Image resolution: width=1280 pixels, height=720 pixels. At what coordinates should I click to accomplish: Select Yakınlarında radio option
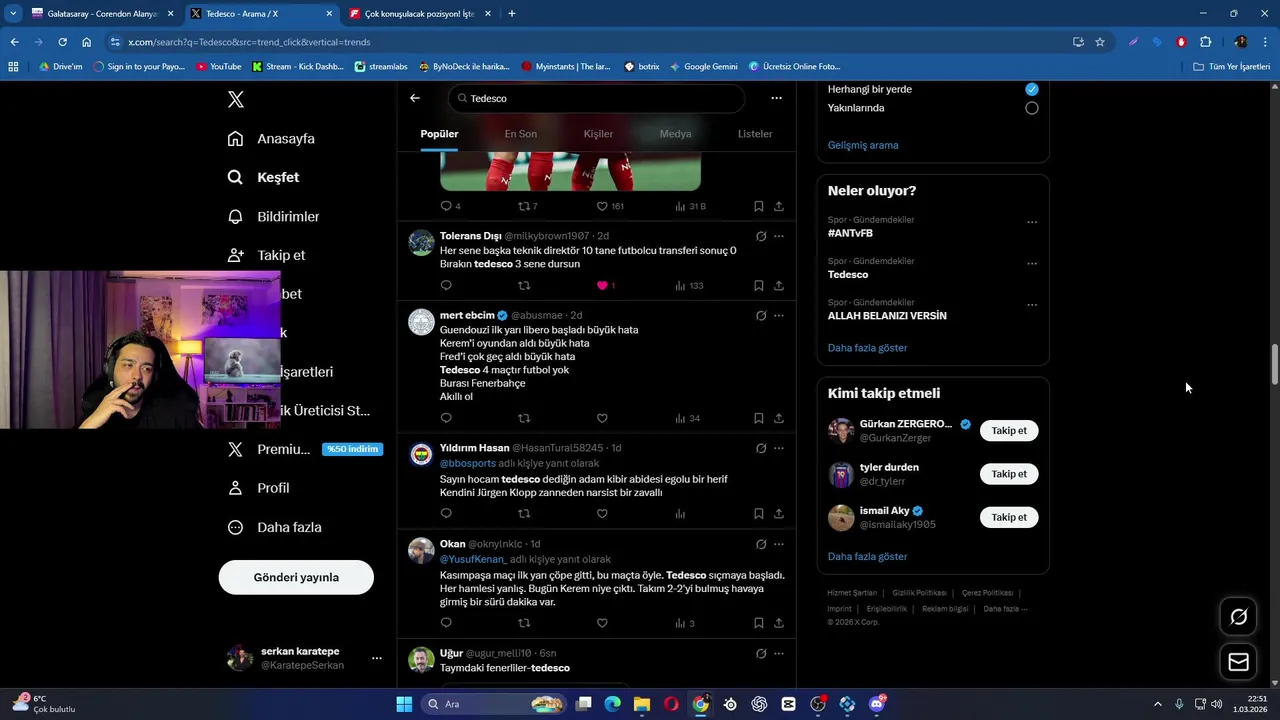pos(1032,108)
